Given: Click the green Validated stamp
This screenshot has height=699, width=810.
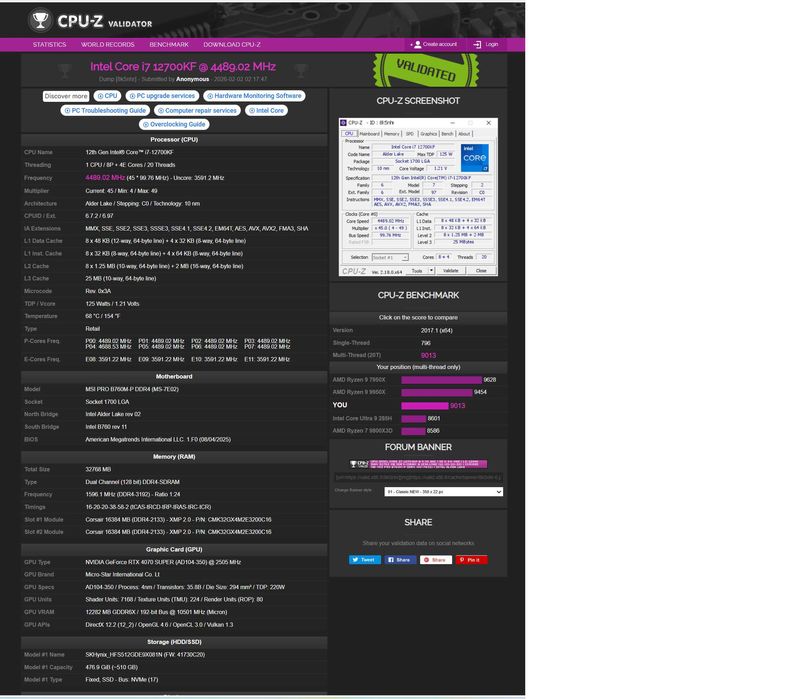Looking at the screenshot, I should click(x=426, y=70).
